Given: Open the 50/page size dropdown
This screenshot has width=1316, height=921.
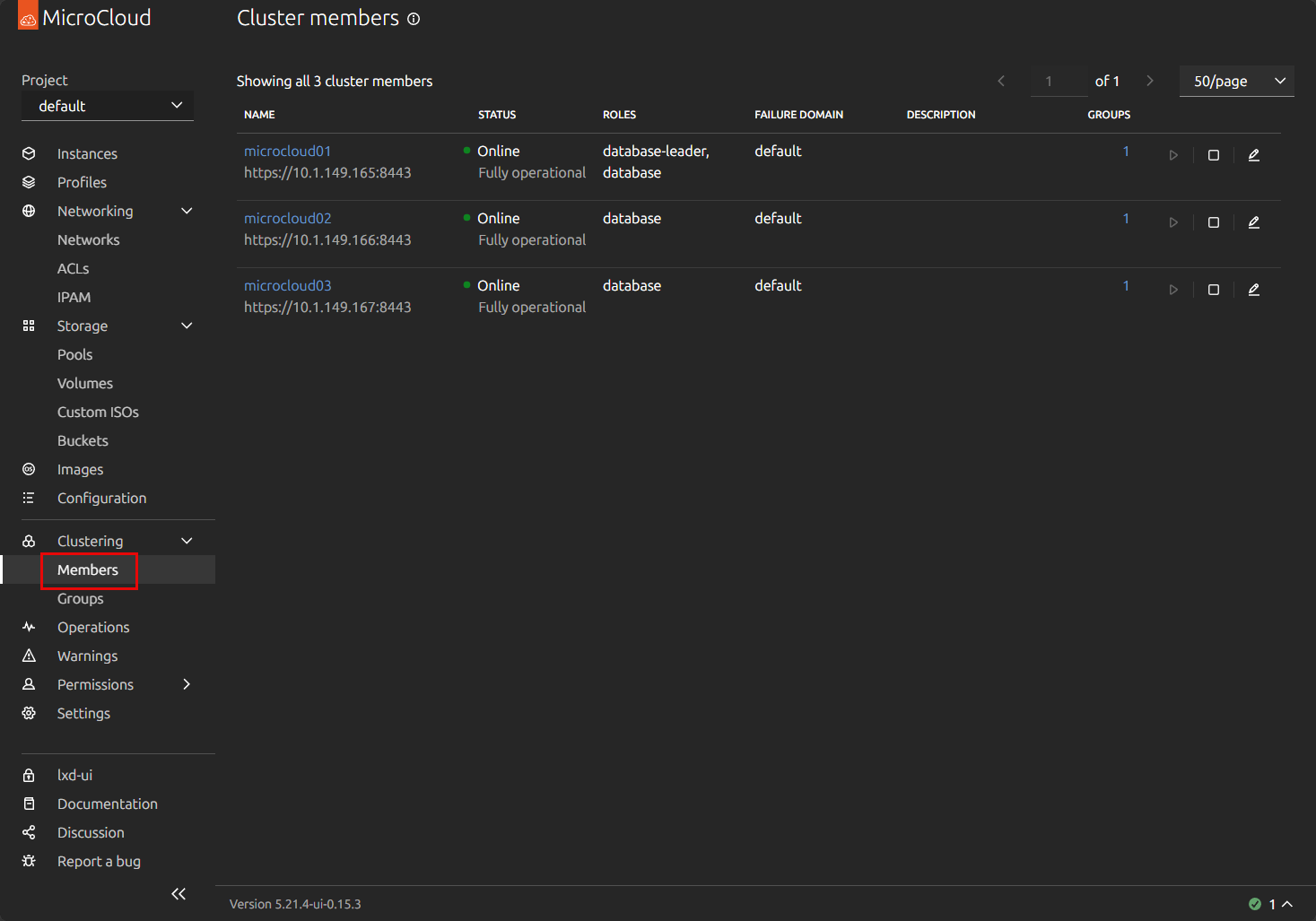Looking at the screenshot, I should point(1236,81).
